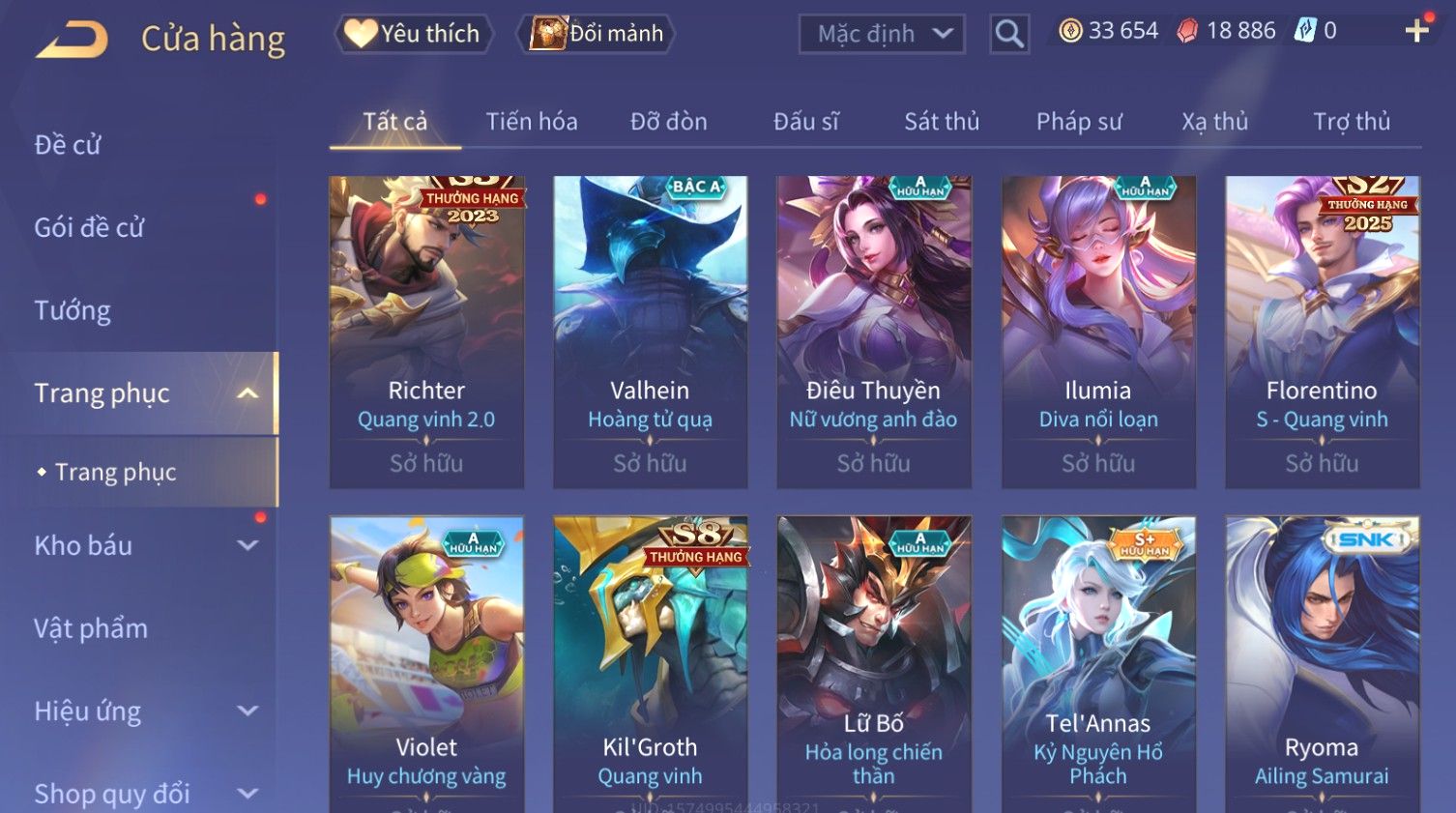Switch to the Pháp sư tab
Image resolution: width=1456 pixels, height=813 pixels.
[x=1079, y=122]
